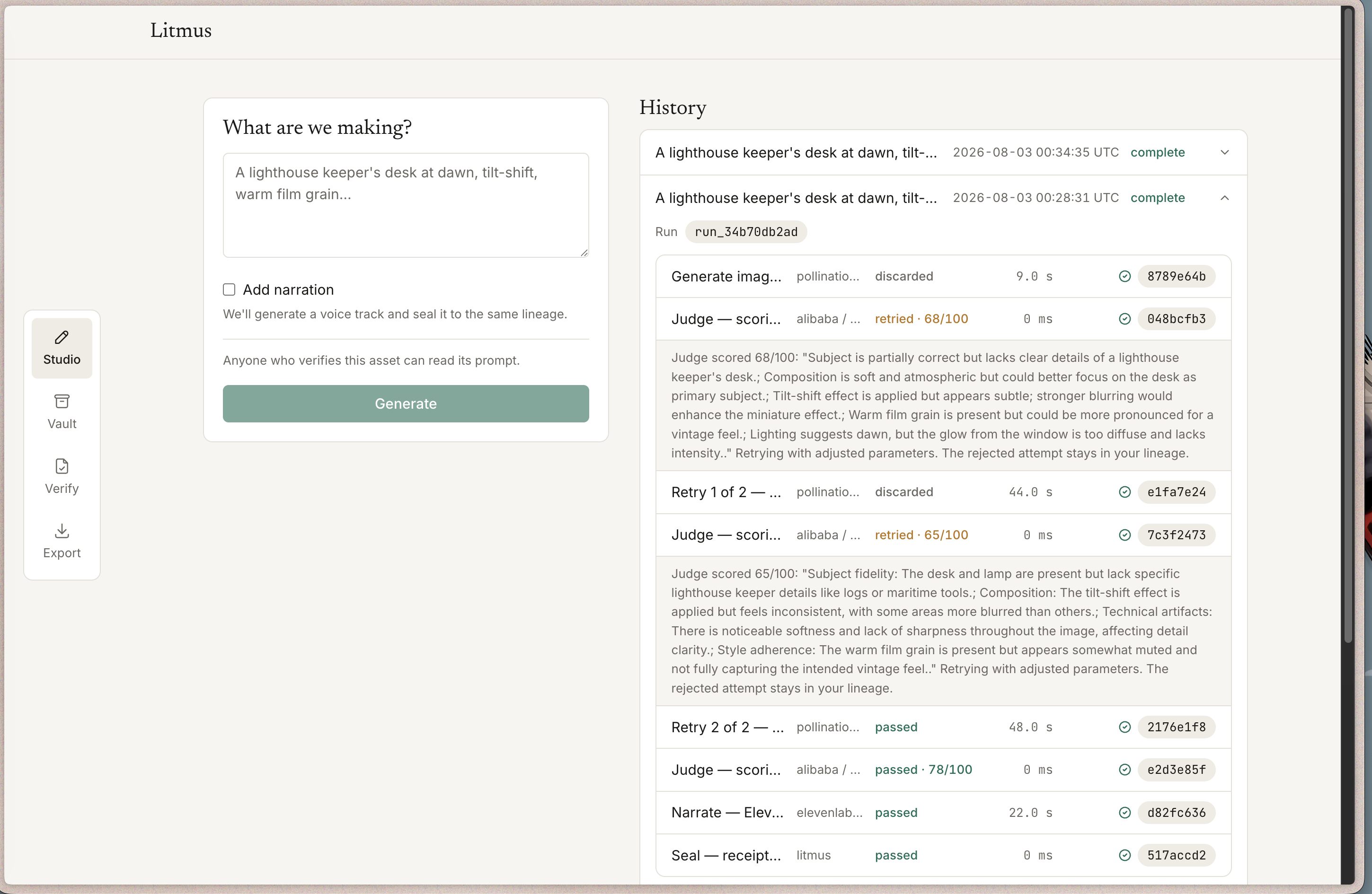
Task: Click hash chip 2176e1f8
Action: click(x=1176, y=727)
